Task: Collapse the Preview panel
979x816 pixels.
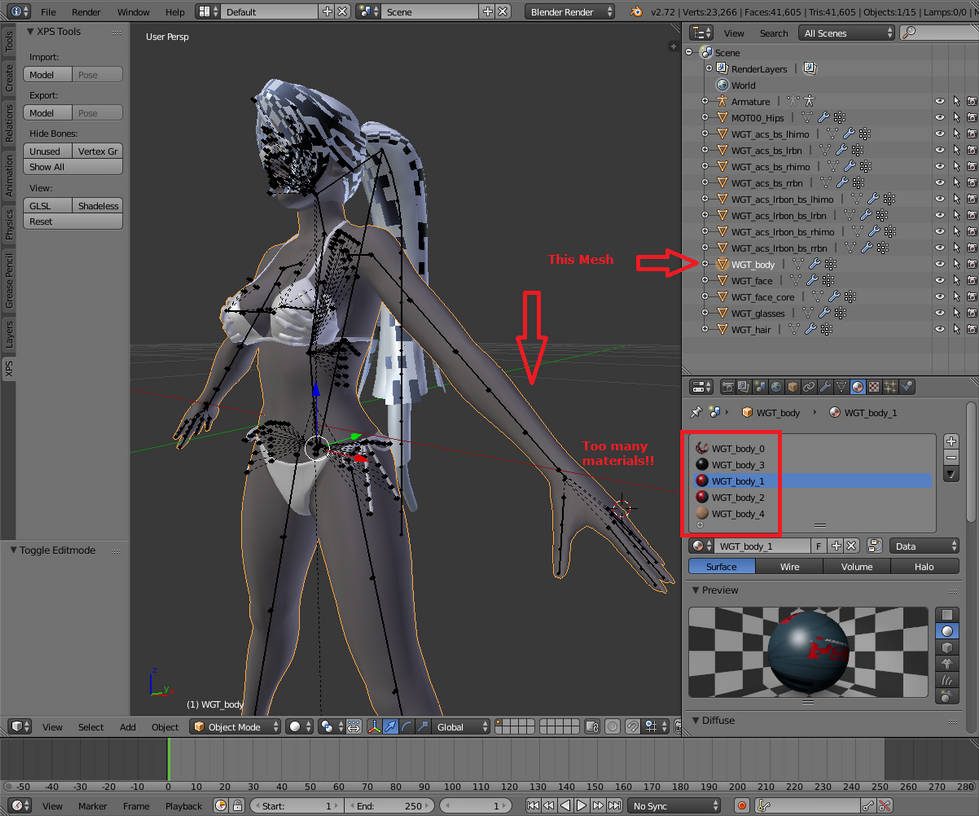Action: 696,590
